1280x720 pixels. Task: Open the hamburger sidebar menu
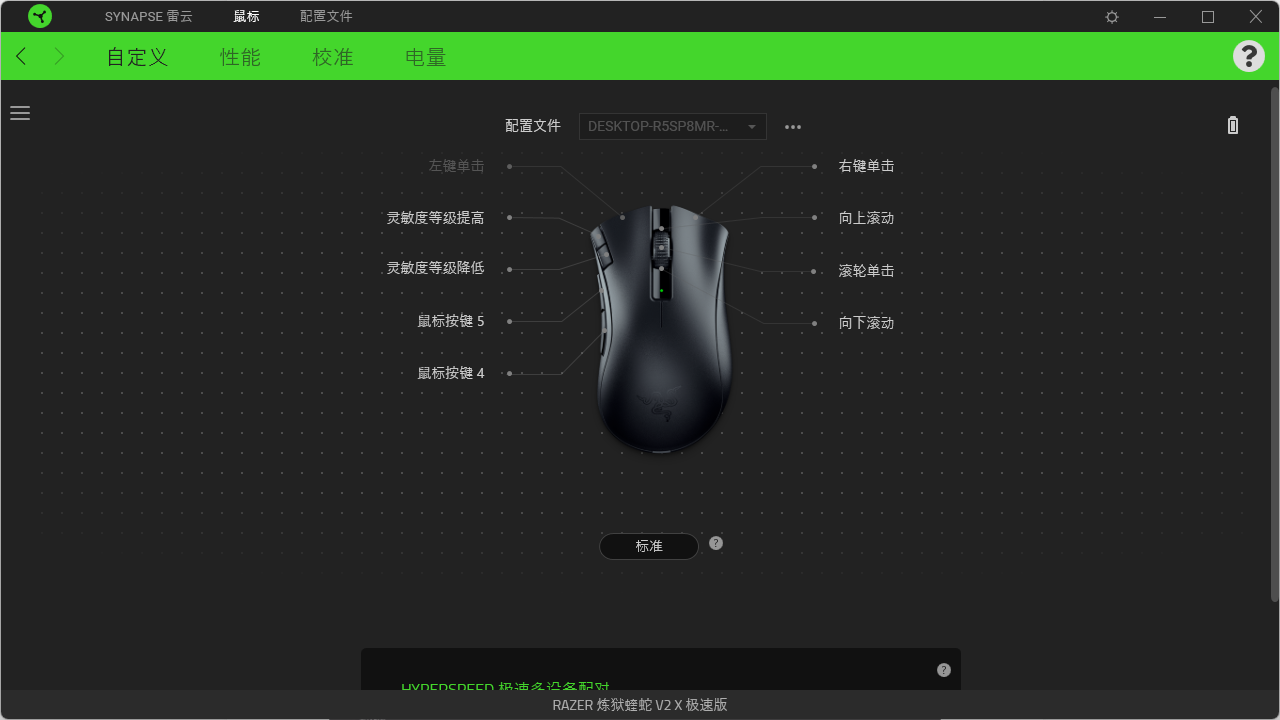(20, 113)
